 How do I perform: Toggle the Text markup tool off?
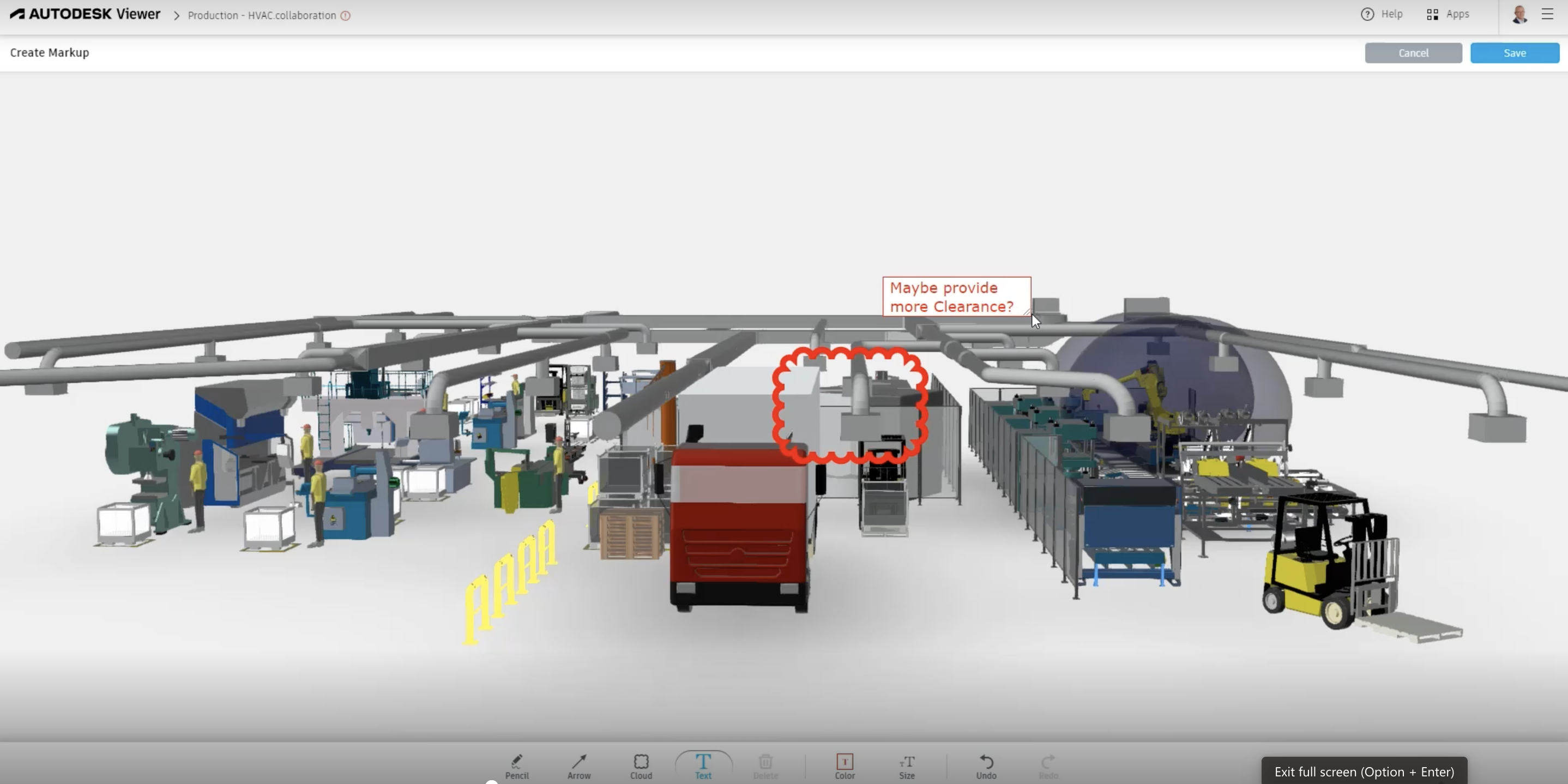703,764
